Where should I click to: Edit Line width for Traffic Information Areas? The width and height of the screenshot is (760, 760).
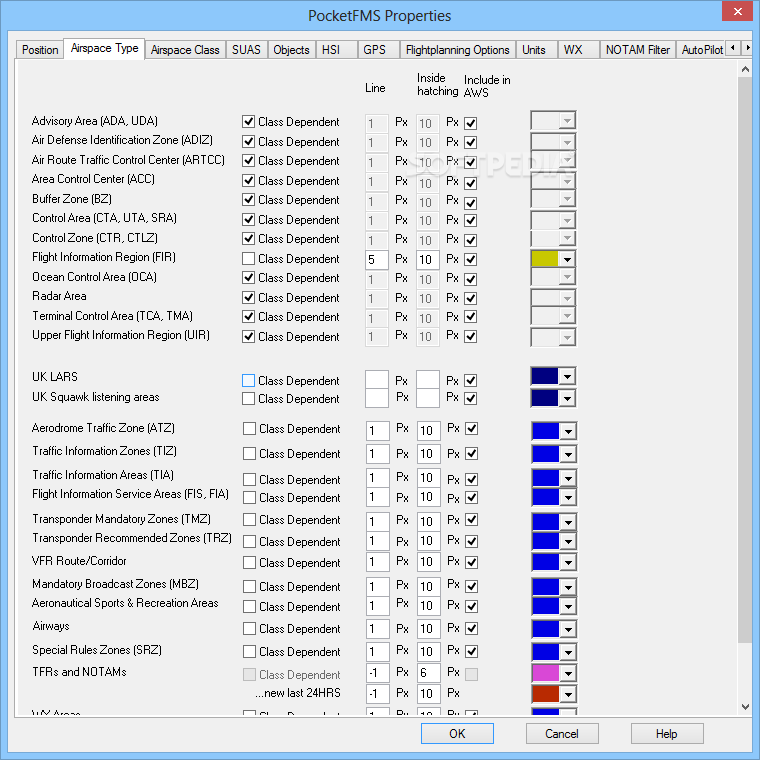click(378, 478)
